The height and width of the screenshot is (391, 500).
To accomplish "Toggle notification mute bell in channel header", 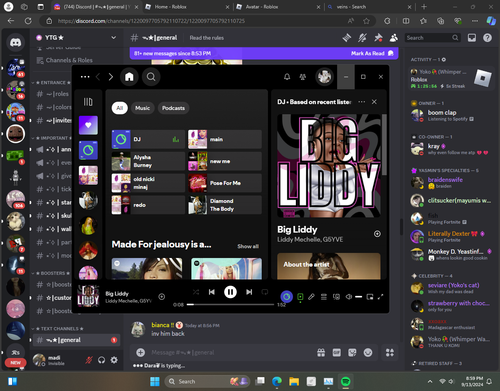I will point(362,38).
